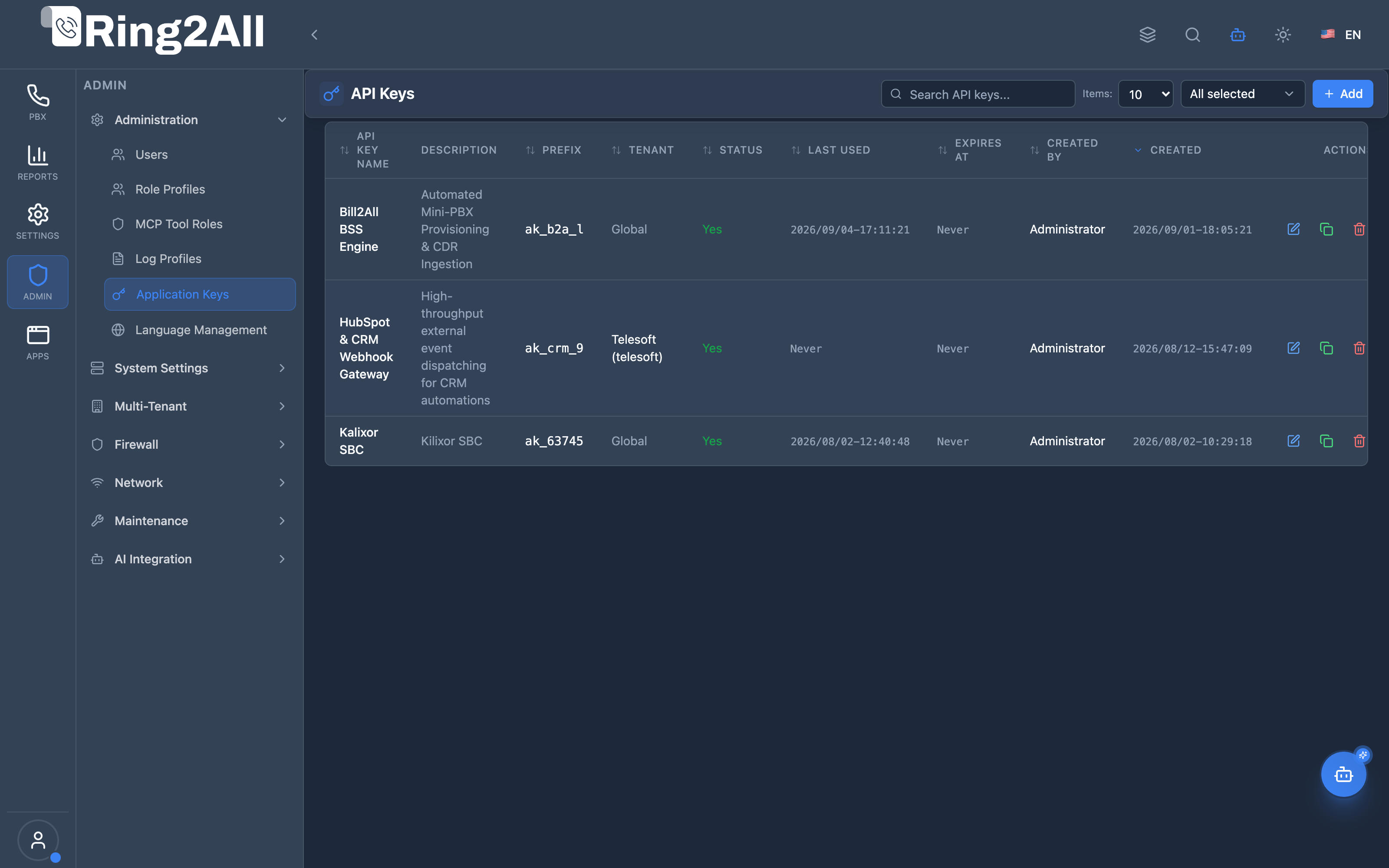Focus the Search API keys field
Image resolution: width=1389 pixels, height=868 pixels.
tap(978, 94)
